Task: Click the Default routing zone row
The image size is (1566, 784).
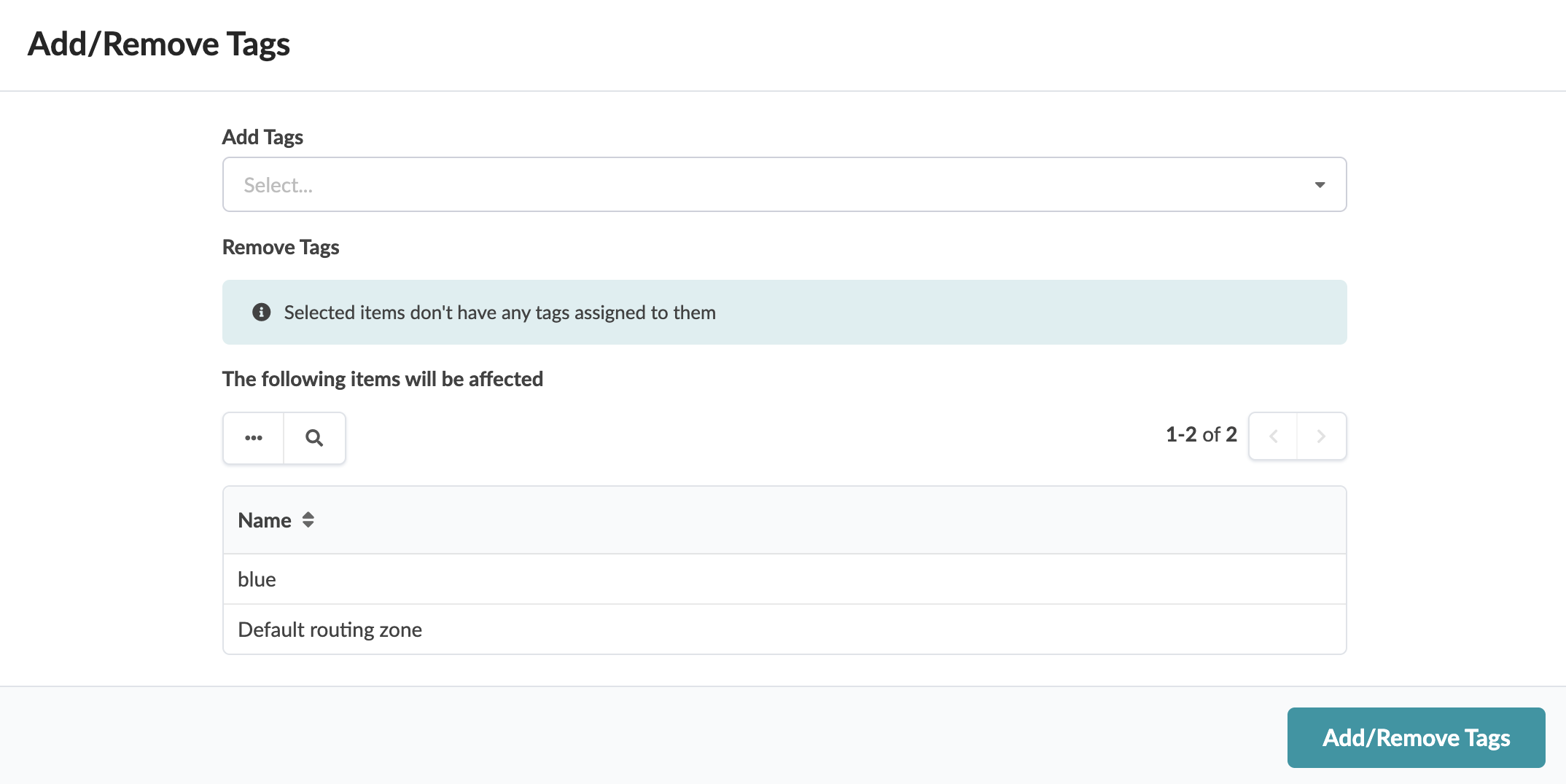Action: pyautogui.click(x=330, y=629)
